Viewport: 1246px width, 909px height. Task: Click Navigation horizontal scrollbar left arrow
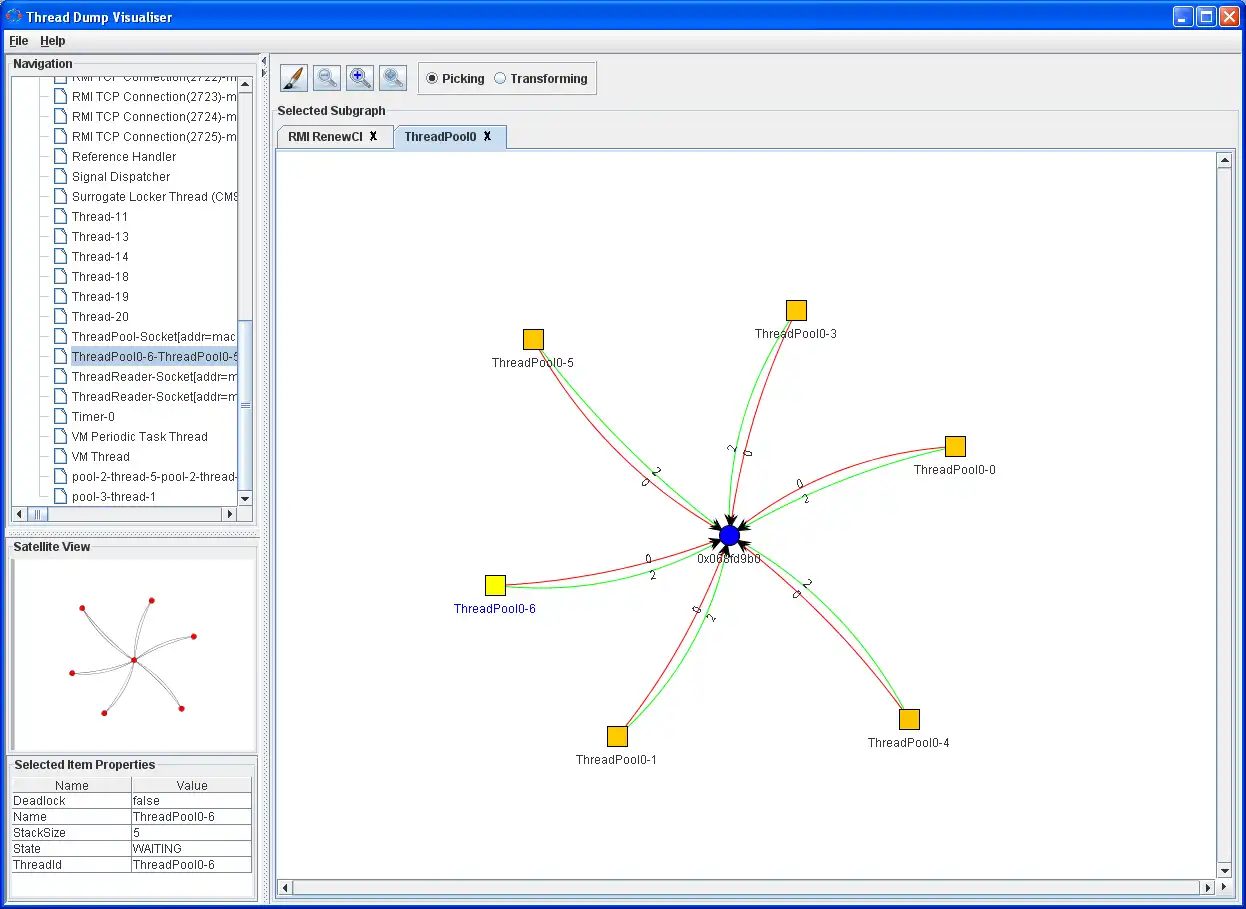point(20,514)
